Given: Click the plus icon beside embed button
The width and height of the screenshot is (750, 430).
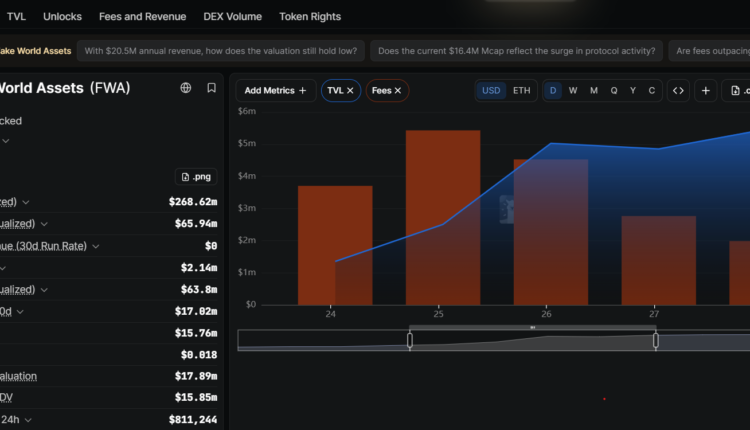Looking at the screenshot, I should (706, 90).
